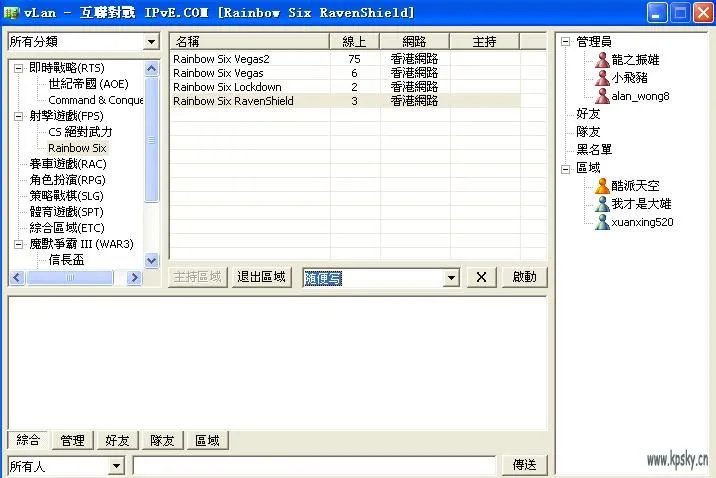The image size is (716, 478).
Task: Sort rooms by 名稱 column header
Action: coord(250,42)
